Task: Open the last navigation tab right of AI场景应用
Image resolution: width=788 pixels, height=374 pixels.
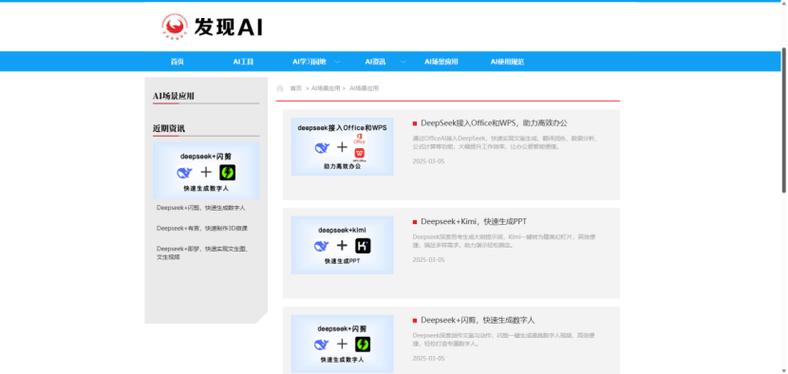Action: 507,62
